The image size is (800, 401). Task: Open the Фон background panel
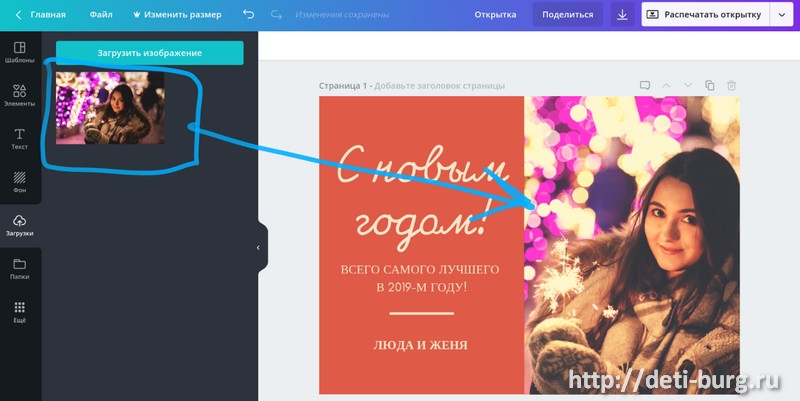click(19, 182)
